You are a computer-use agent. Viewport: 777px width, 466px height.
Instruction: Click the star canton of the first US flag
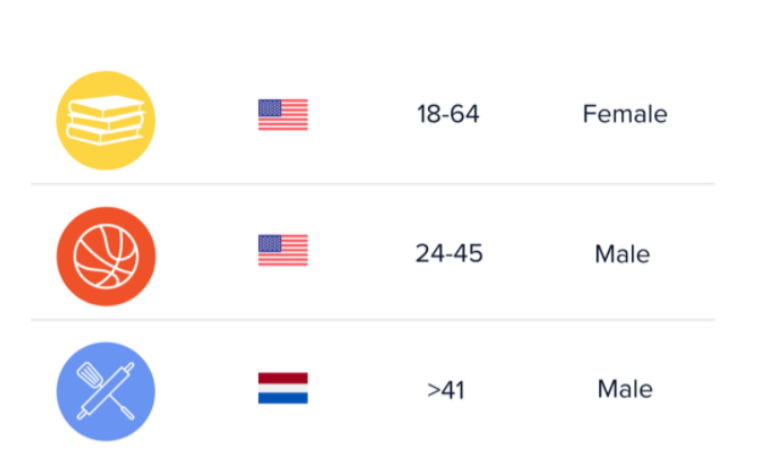pos(270,108)
